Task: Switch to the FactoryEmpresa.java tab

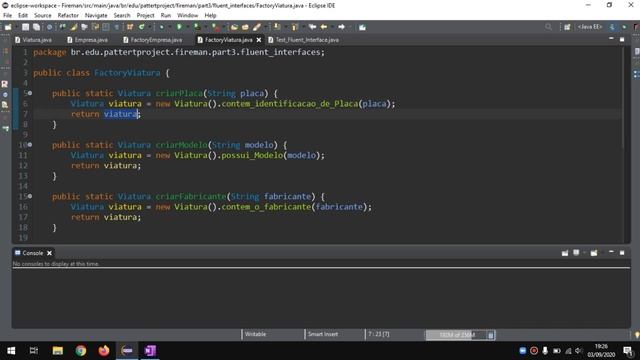Action: 153,40
